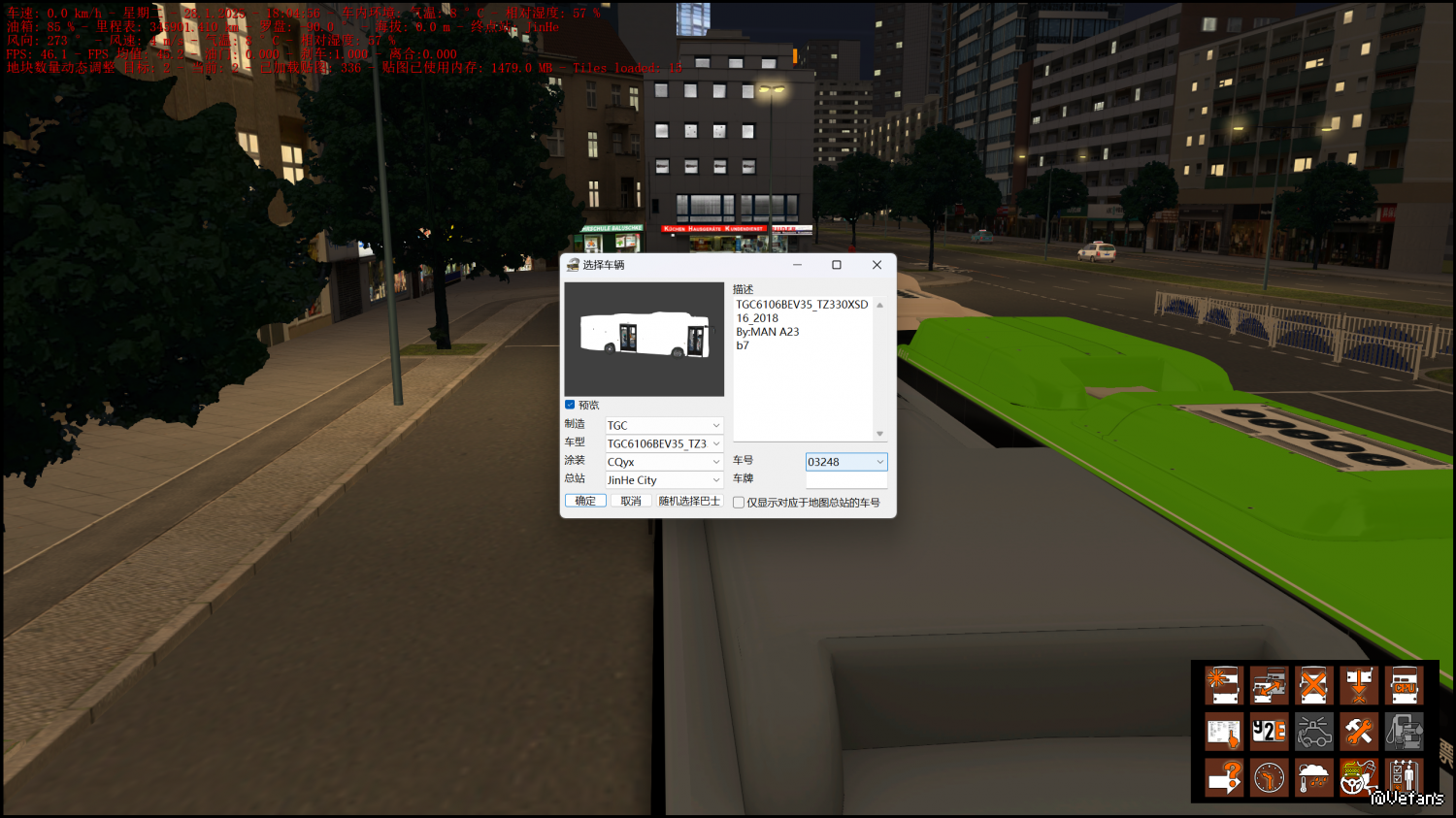This screenshot has height=818, width=1456.
Task: Open the weather cloud and thermometer icon
Action: point(1313,777)
